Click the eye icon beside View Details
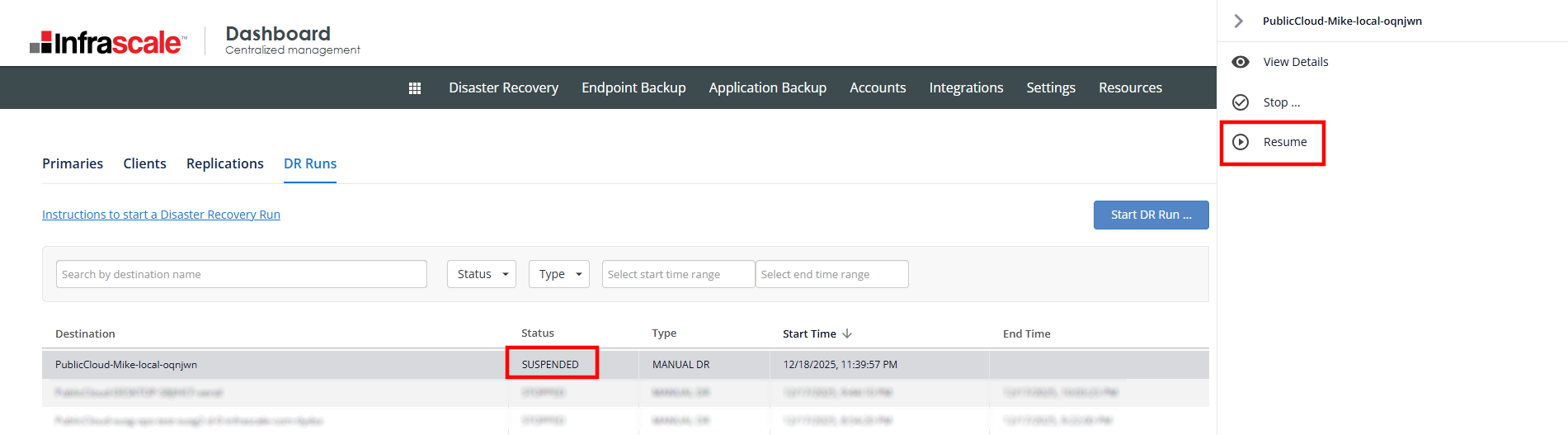The image size is (1568, 435). pyautogui.click(x=1240, y=62)
